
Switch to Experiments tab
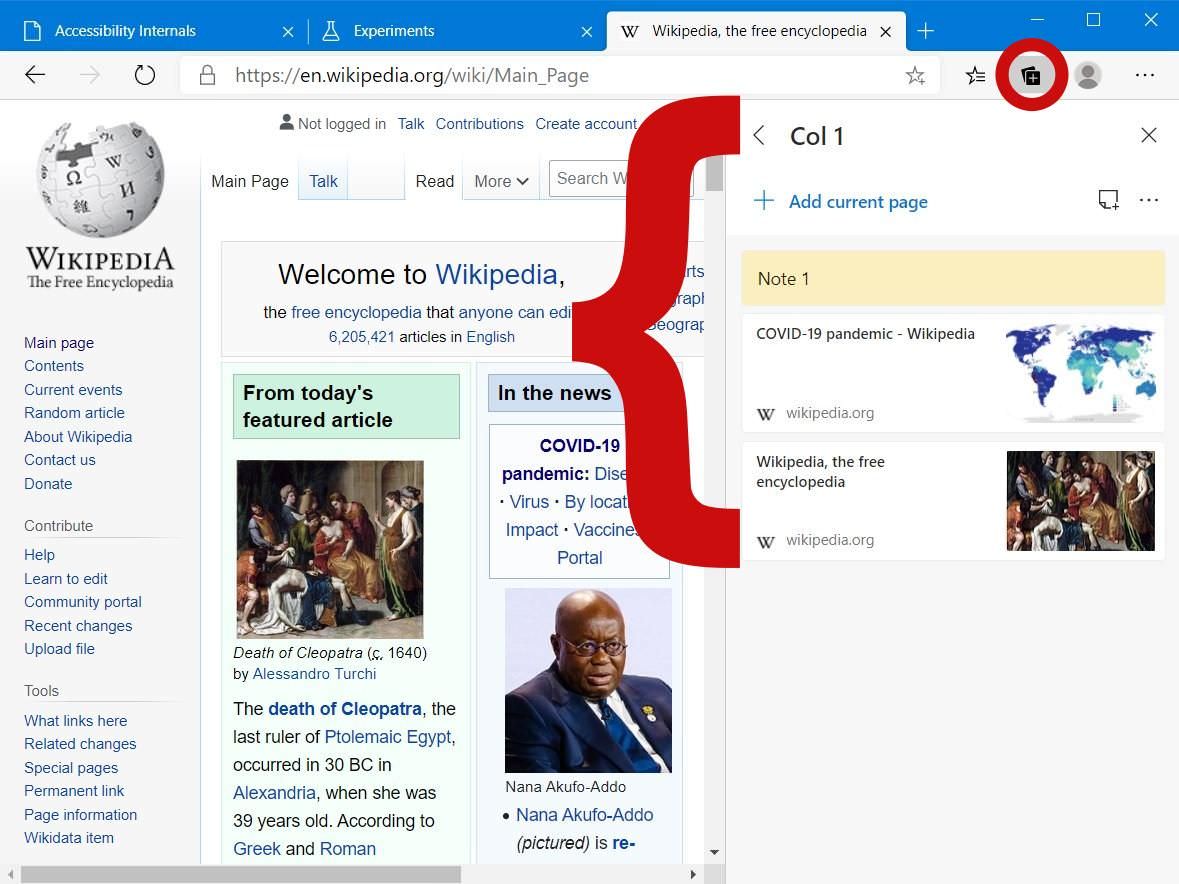tap(457, 31)
